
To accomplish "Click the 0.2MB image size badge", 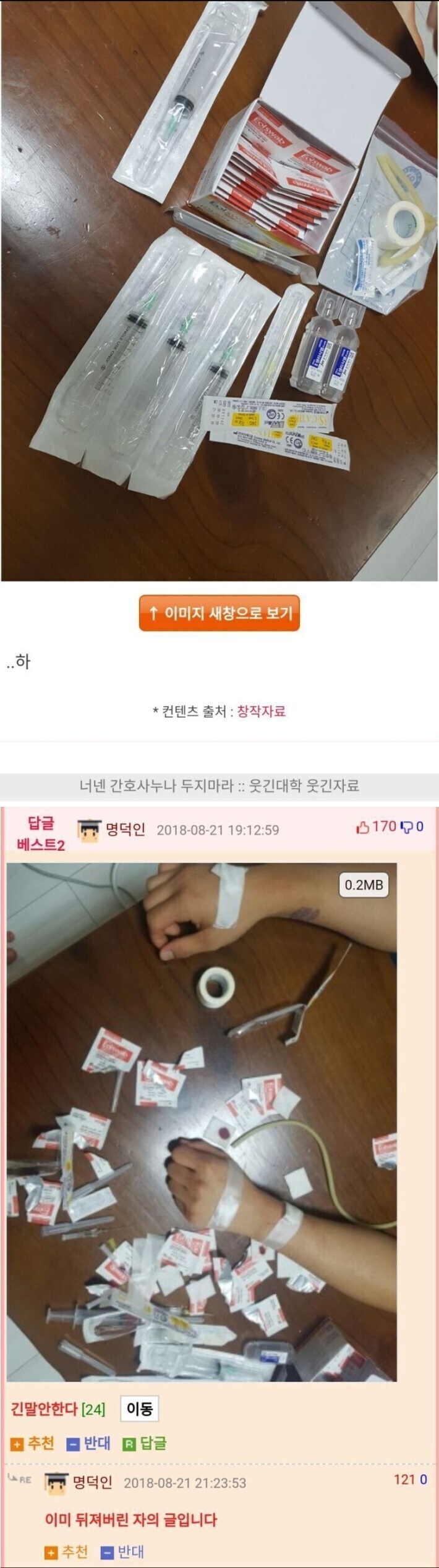I will coord(364,884).
